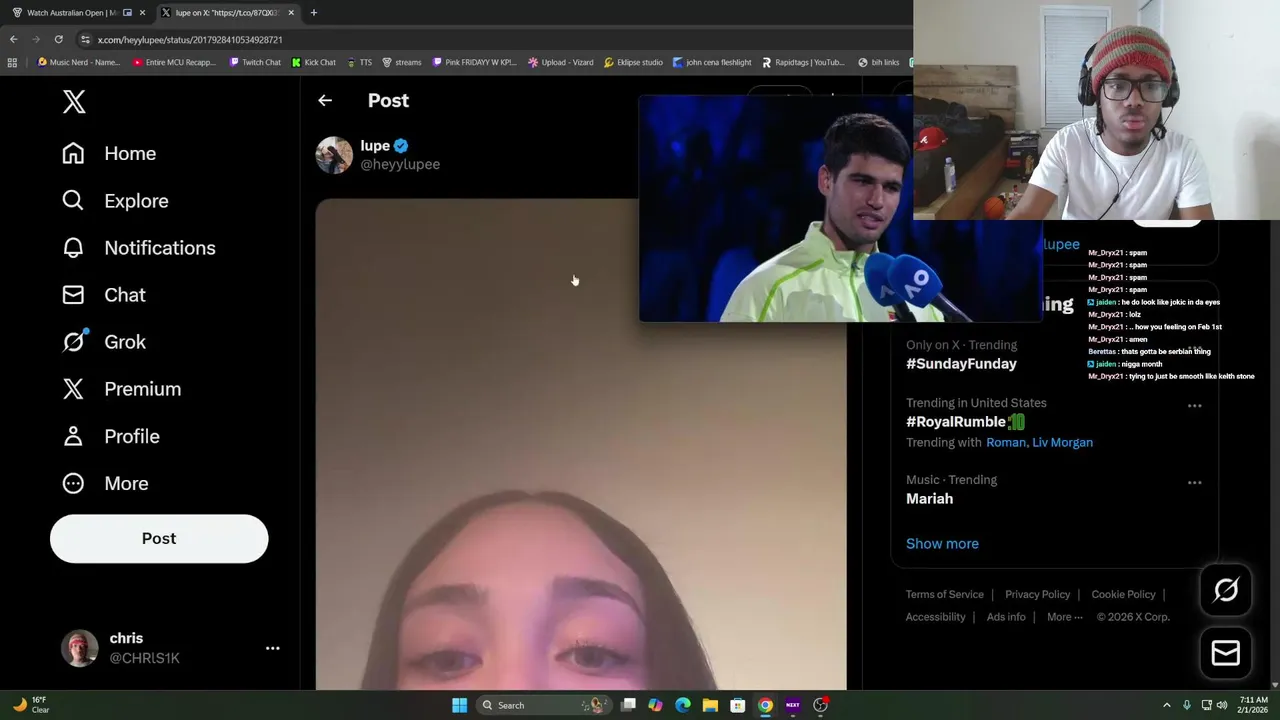Viewport: 1280px width, 720px height.
Task: Reload the page
Action: point(58,39)
